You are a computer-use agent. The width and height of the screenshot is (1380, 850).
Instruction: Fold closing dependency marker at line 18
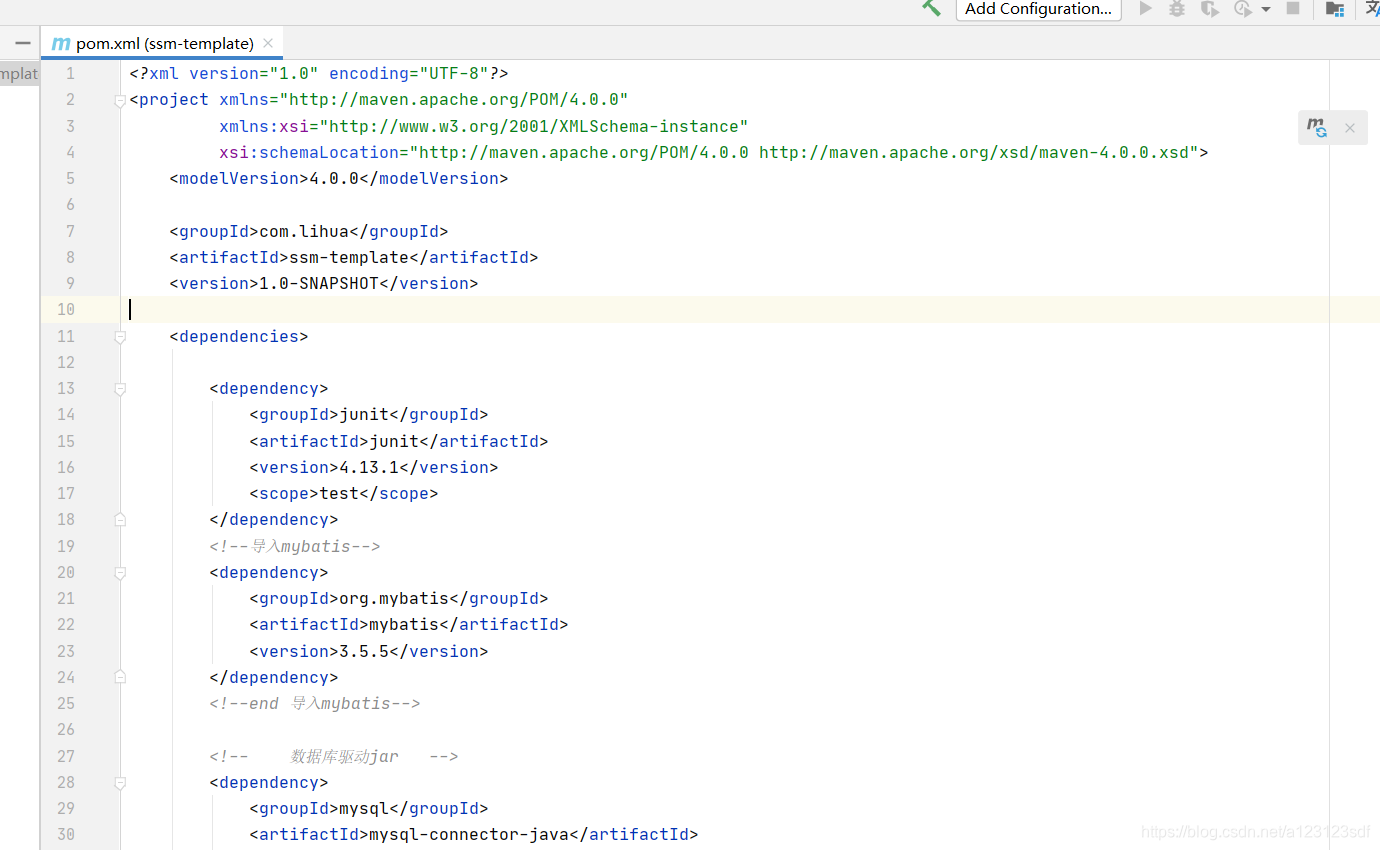pos(120,520)
